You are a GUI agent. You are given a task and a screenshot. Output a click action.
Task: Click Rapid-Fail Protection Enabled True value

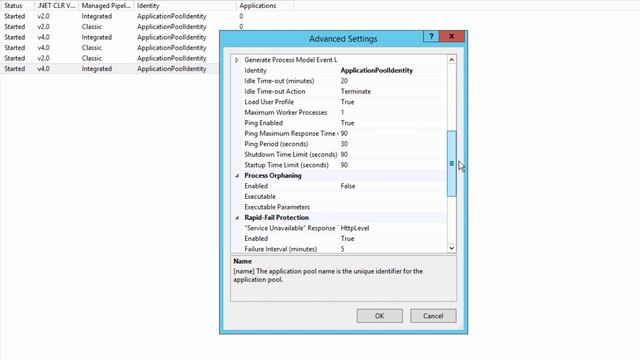pyautogui.click(x=347, y=239)
